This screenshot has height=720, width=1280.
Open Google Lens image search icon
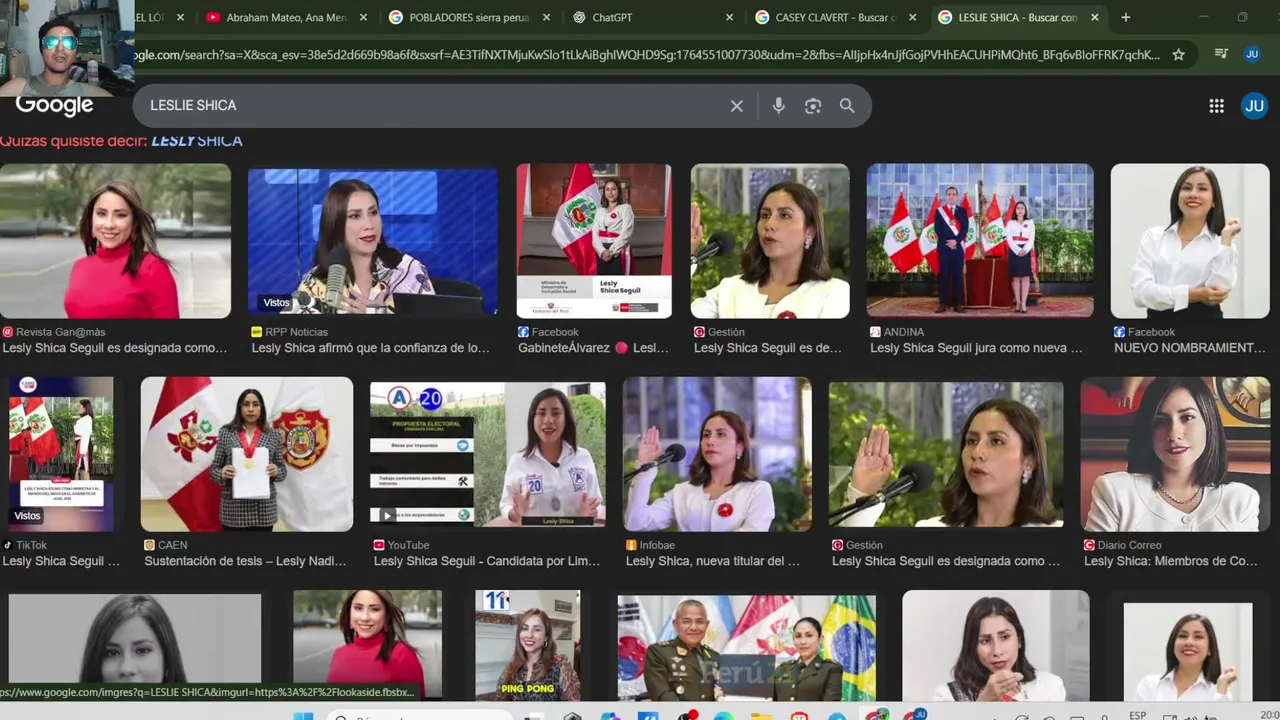tap(813, 106)
